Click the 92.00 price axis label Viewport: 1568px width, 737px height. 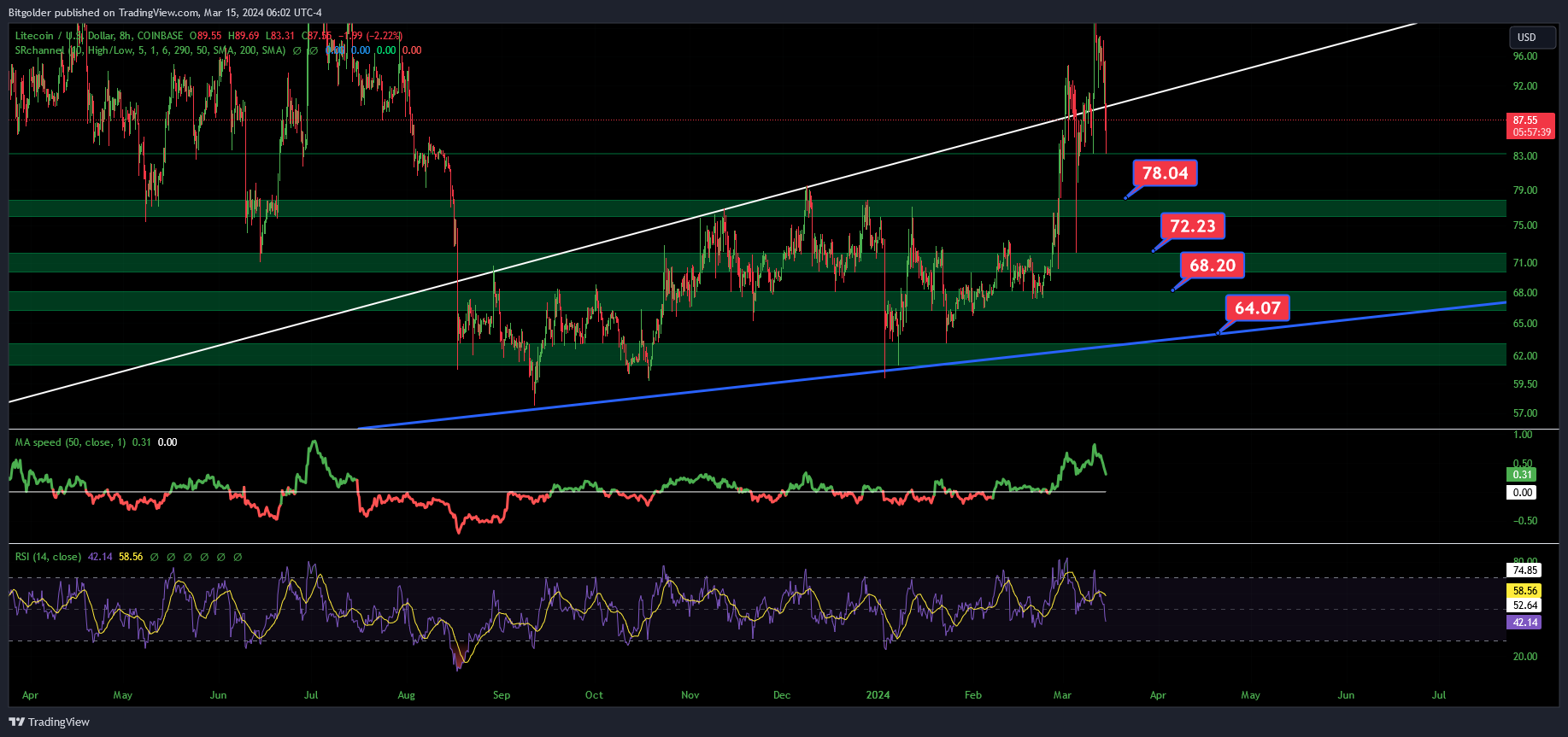click(1525, 86)
